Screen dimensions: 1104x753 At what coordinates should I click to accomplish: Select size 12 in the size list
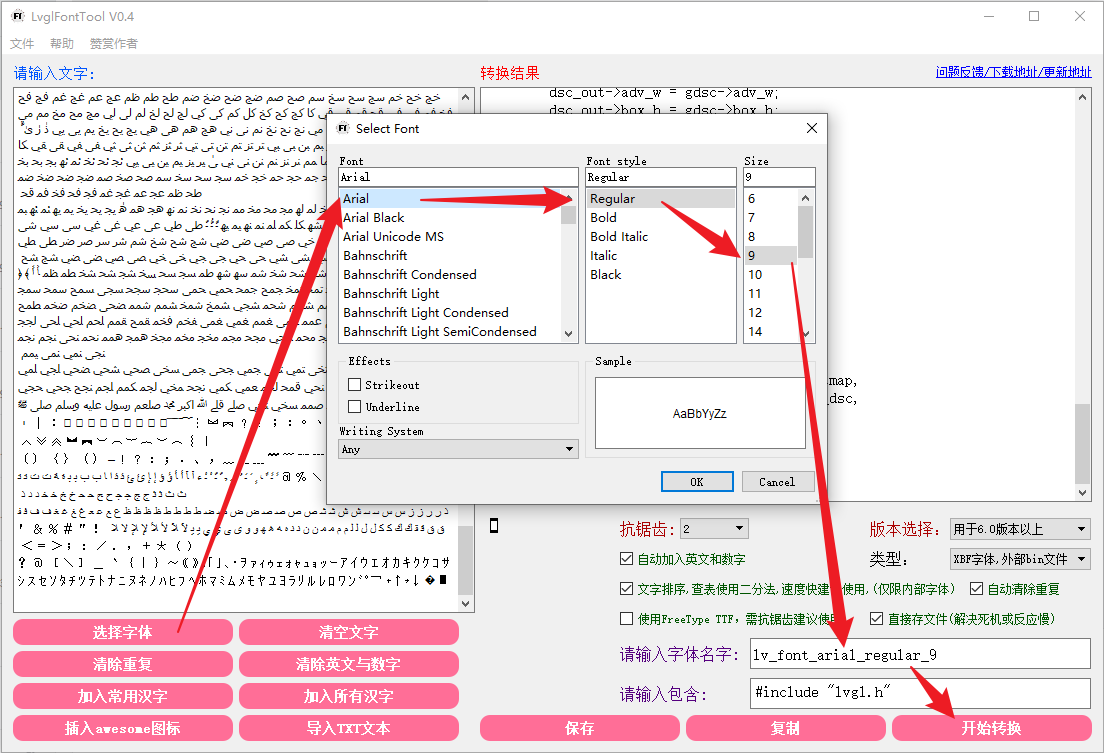[770, 313]
